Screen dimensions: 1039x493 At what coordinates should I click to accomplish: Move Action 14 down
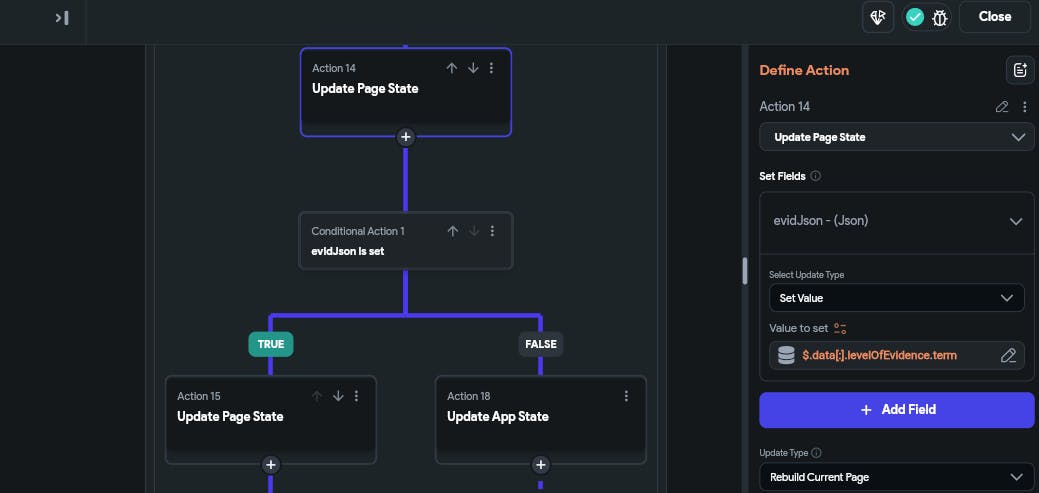[x=473, y=68]
